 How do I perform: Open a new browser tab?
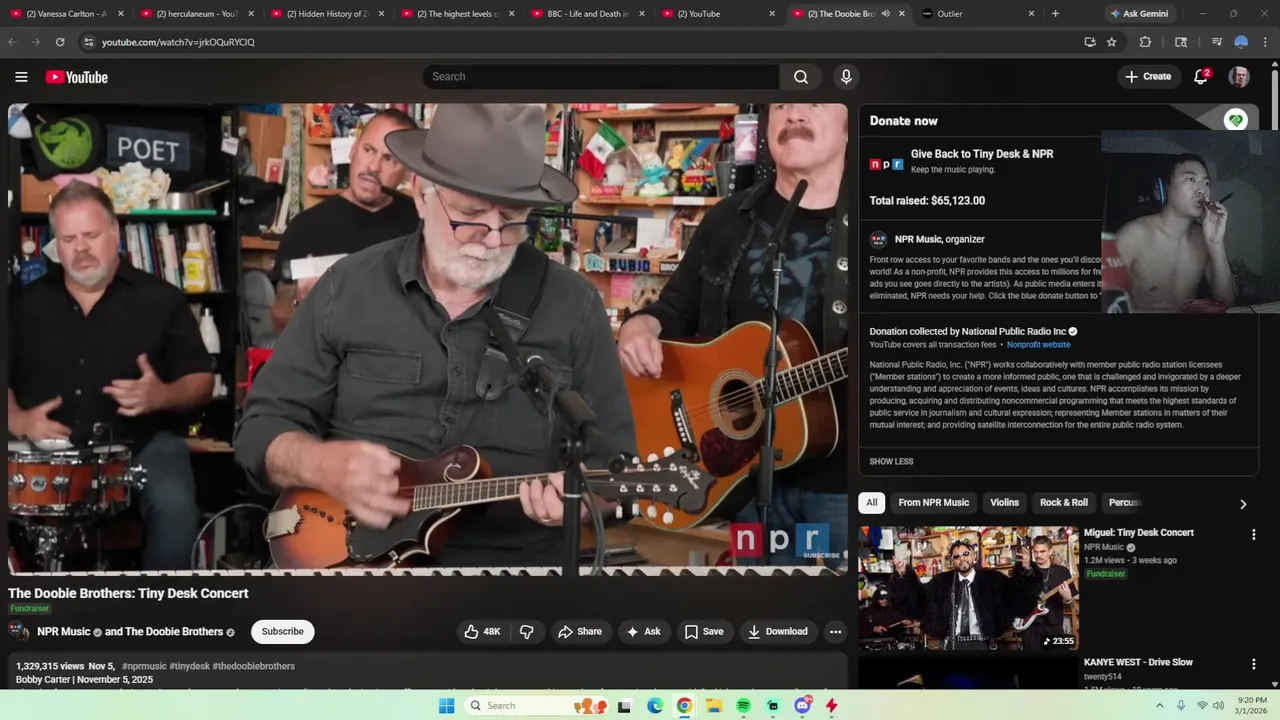(1055, 14)
